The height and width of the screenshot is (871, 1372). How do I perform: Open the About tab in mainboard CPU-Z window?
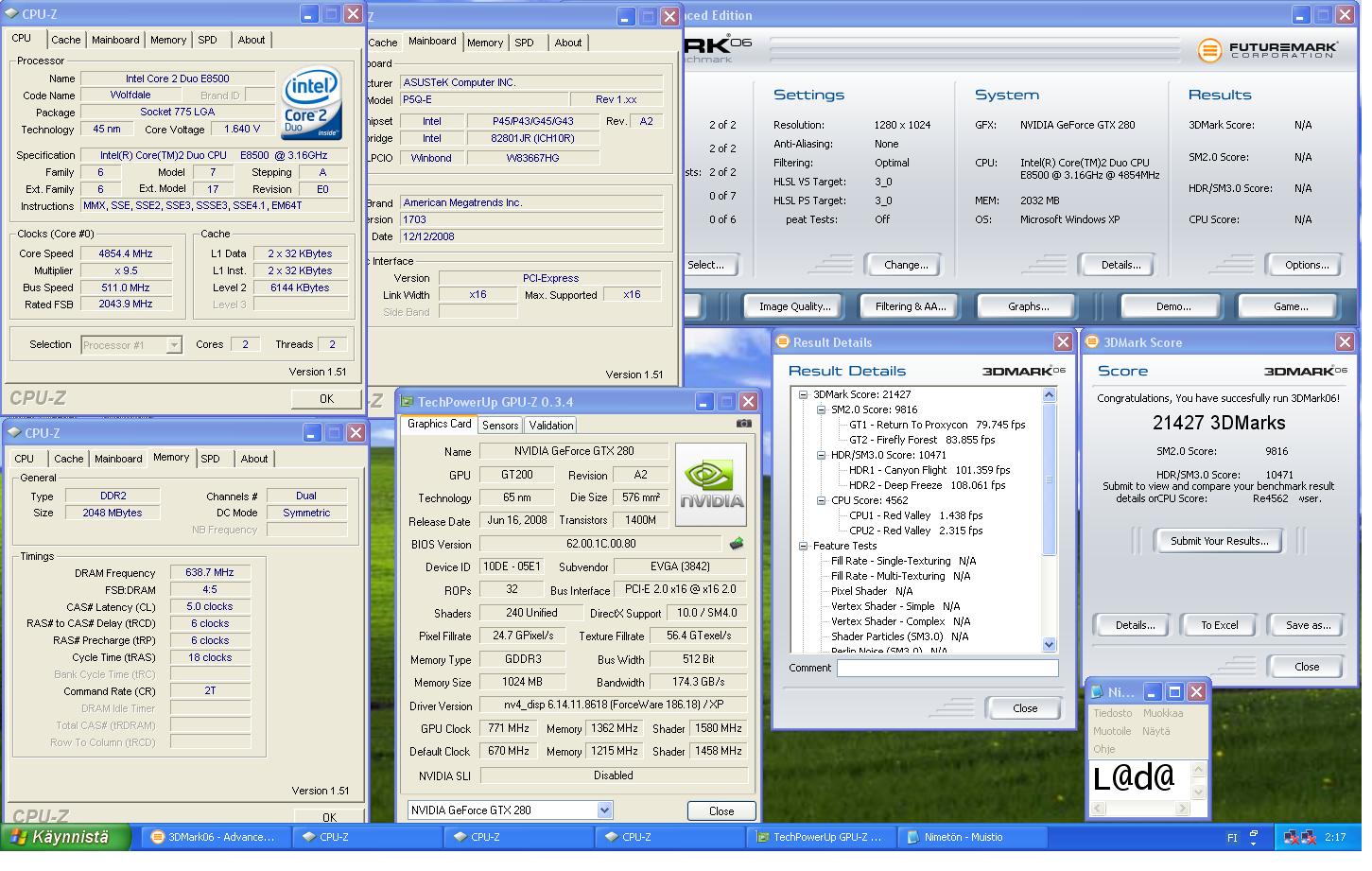click(568, 43)
